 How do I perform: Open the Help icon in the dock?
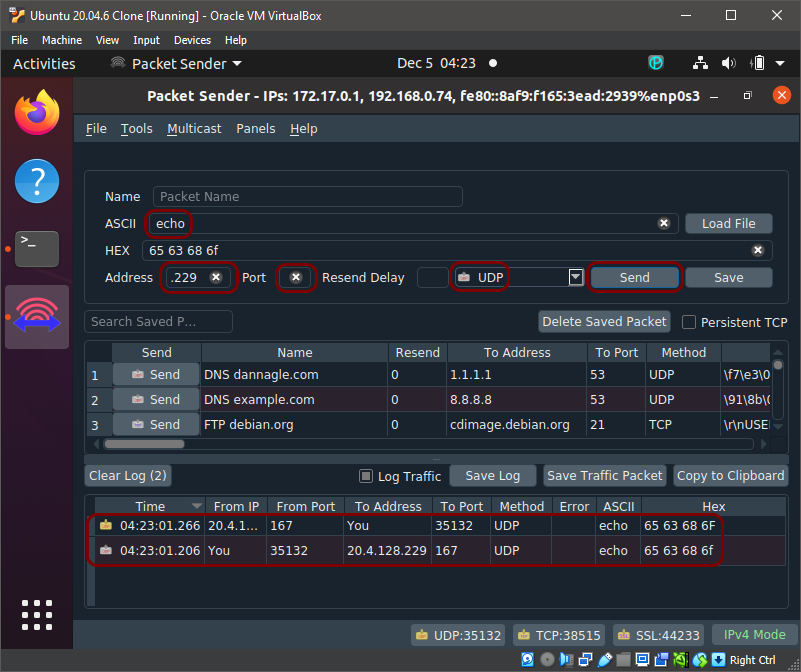[x=37, y=181]
